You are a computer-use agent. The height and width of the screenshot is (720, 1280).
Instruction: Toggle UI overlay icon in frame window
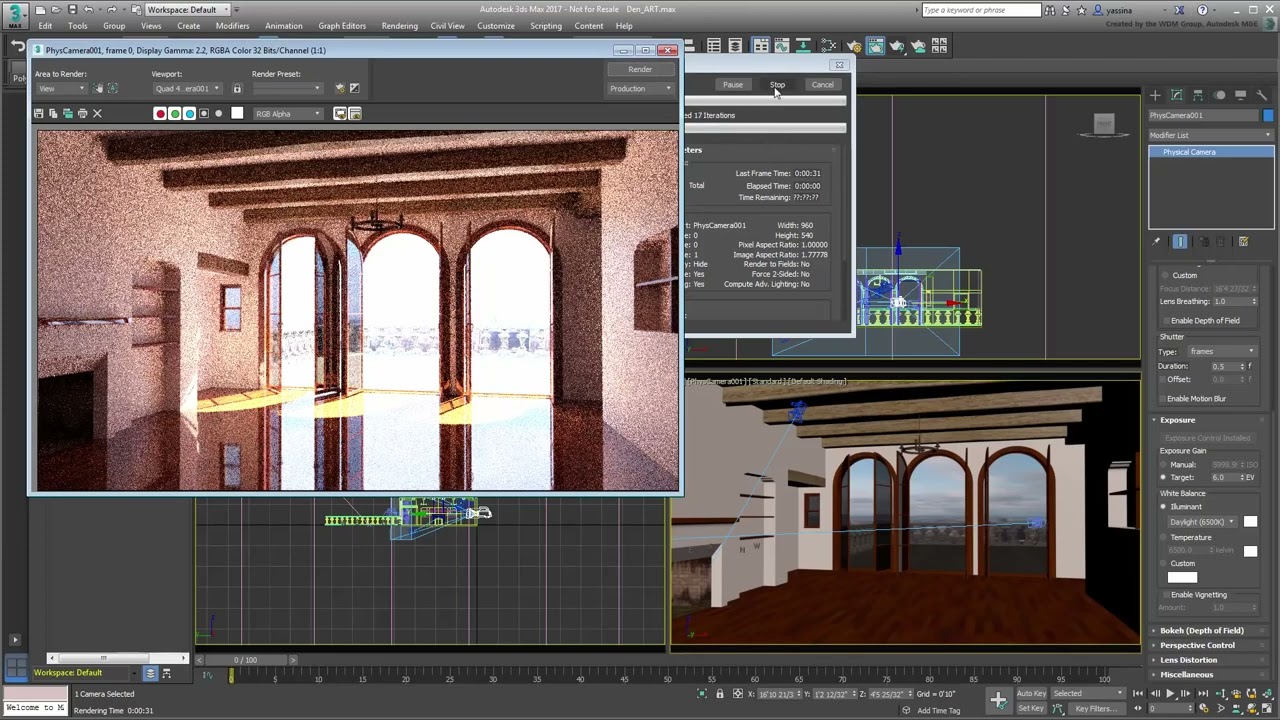(340, 113)
